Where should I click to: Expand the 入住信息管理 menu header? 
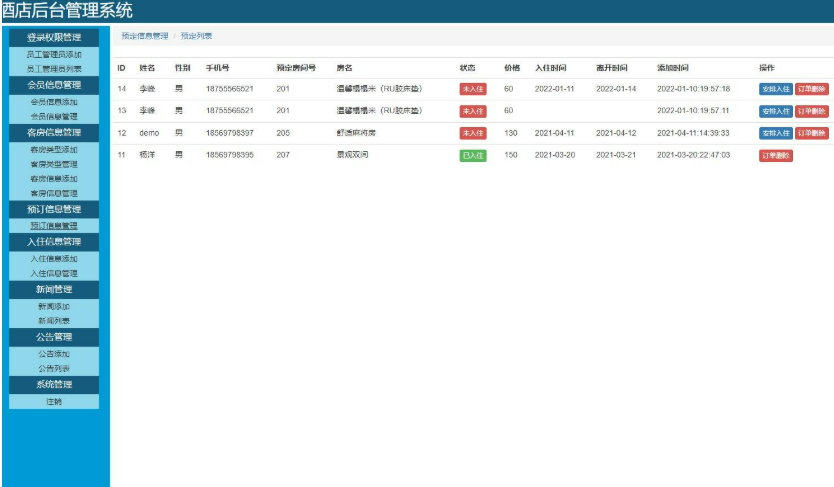click(54, 242)
